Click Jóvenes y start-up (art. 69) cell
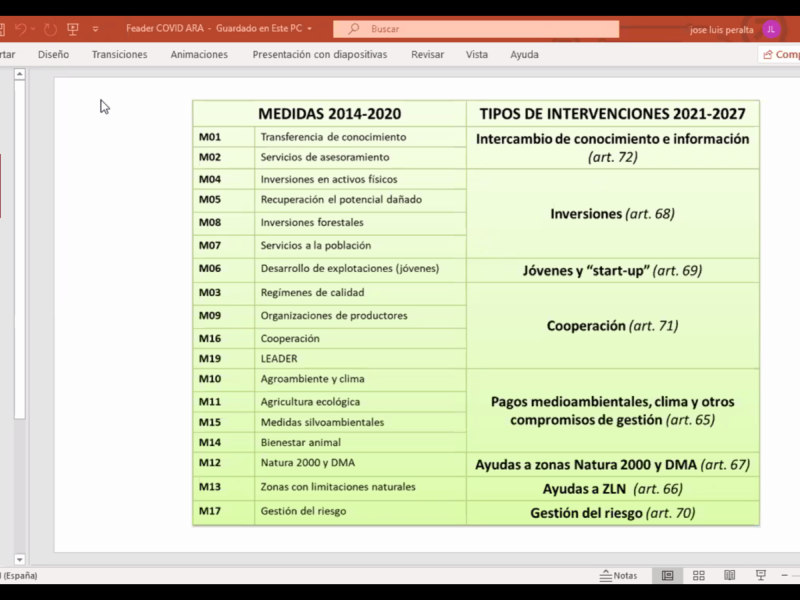 (x=612, y=270)
